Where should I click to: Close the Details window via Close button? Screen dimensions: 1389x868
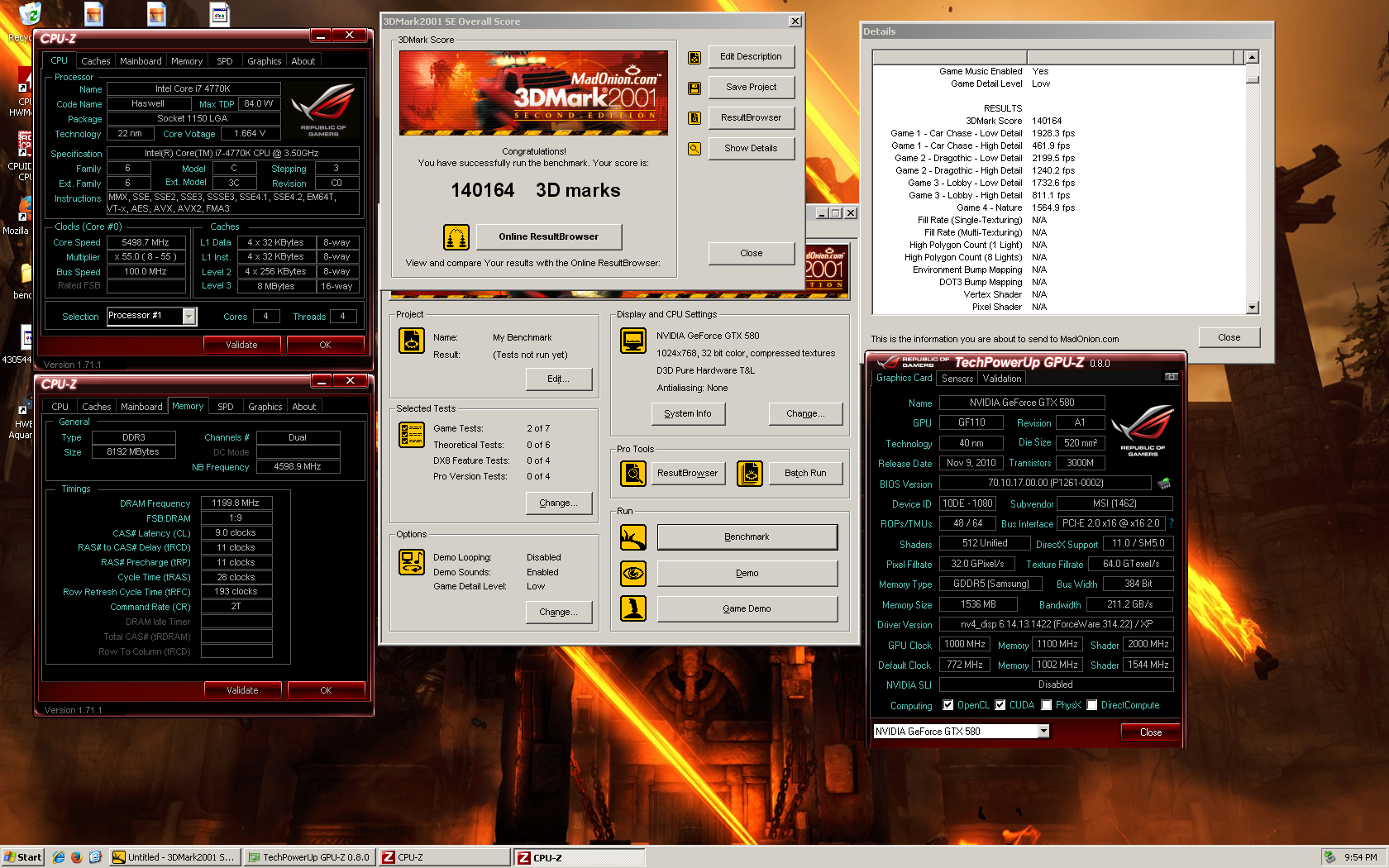click(1229, 338)
